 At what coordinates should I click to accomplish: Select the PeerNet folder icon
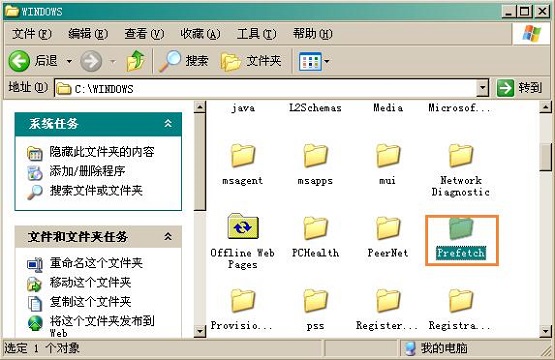pyautogui.click(x=388, y=228)
